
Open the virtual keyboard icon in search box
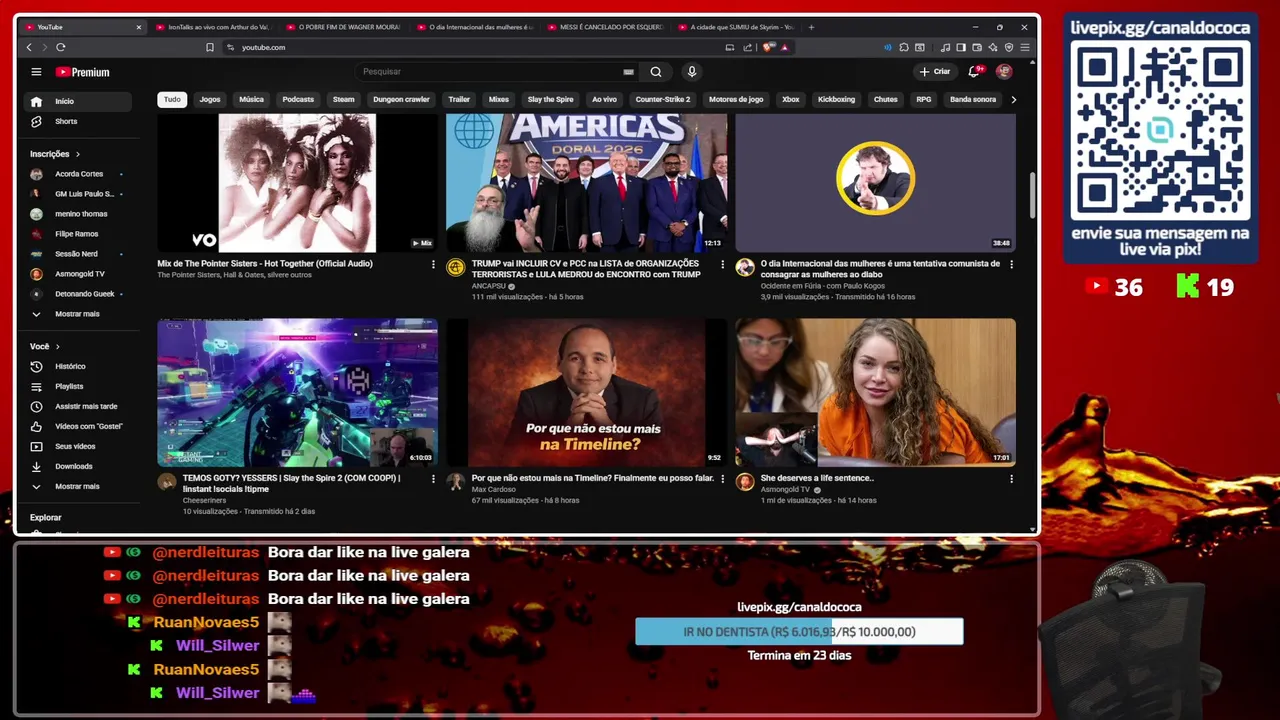tap(628, 72)
